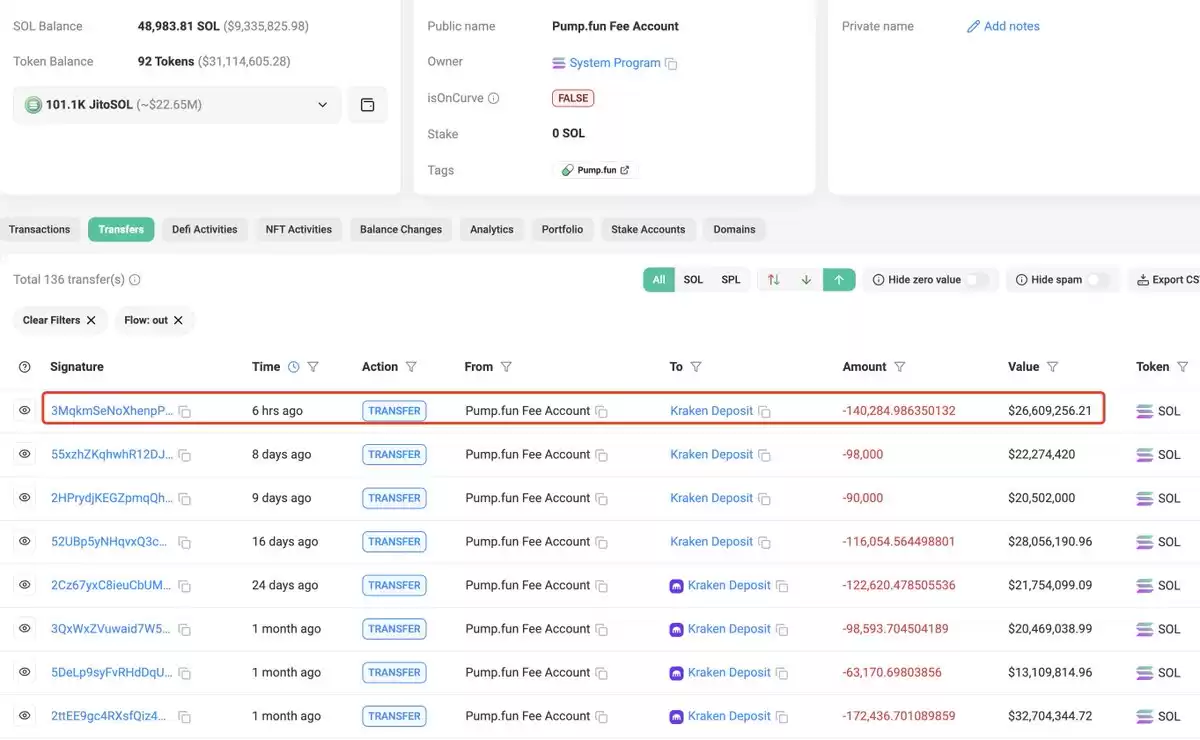Viewport: 1200px width, 740px height.
Task: Click the Time column clock icon
Action: pos(294,367)
